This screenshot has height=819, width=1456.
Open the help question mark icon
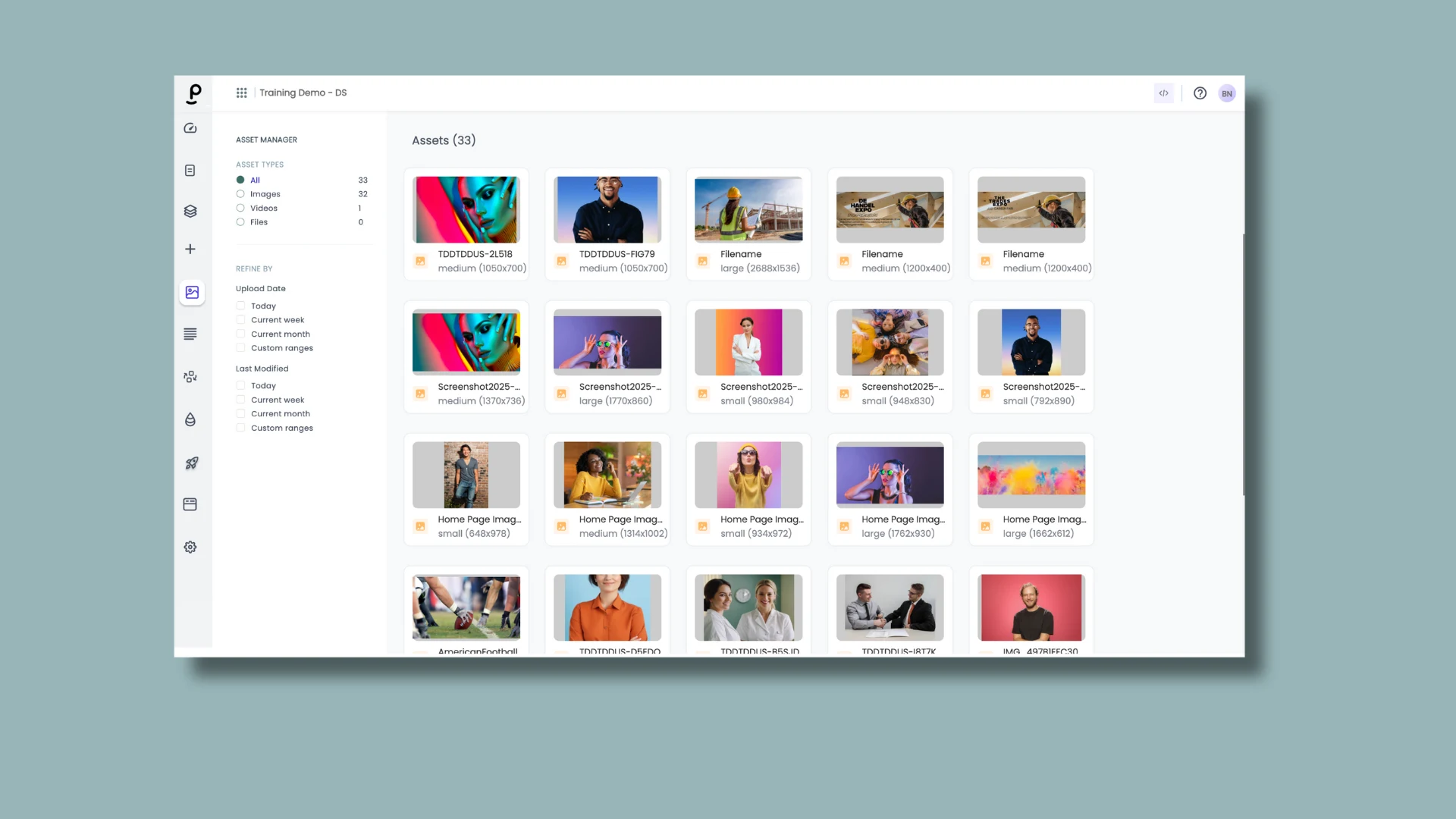click(1200, 93)
